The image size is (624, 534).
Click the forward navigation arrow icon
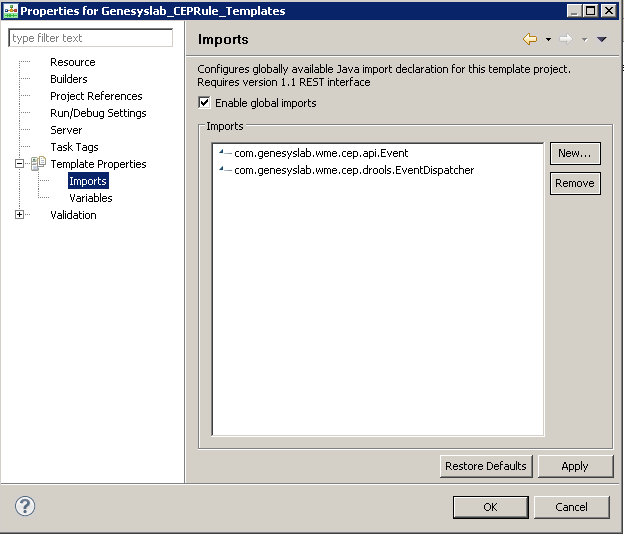pyautogui.click(x=565, y=40)
